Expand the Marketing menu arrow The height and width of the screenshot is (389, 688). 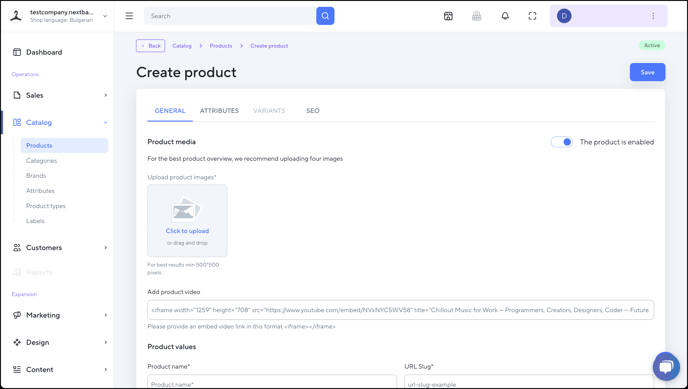coord(105,315)
